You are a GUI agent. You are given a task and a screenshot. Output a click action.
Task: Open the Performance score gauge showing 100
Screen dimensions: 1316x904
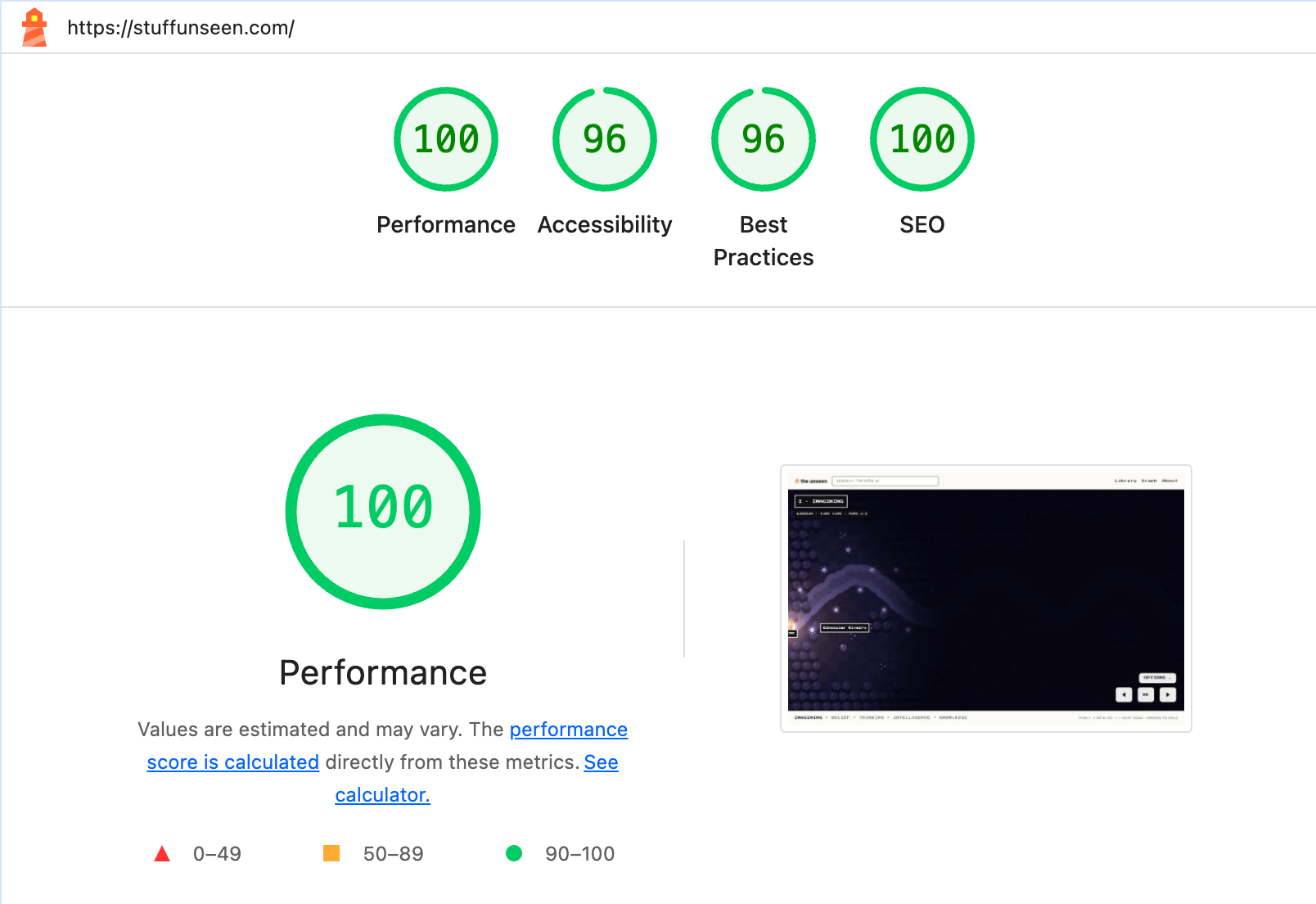(446, 139)
